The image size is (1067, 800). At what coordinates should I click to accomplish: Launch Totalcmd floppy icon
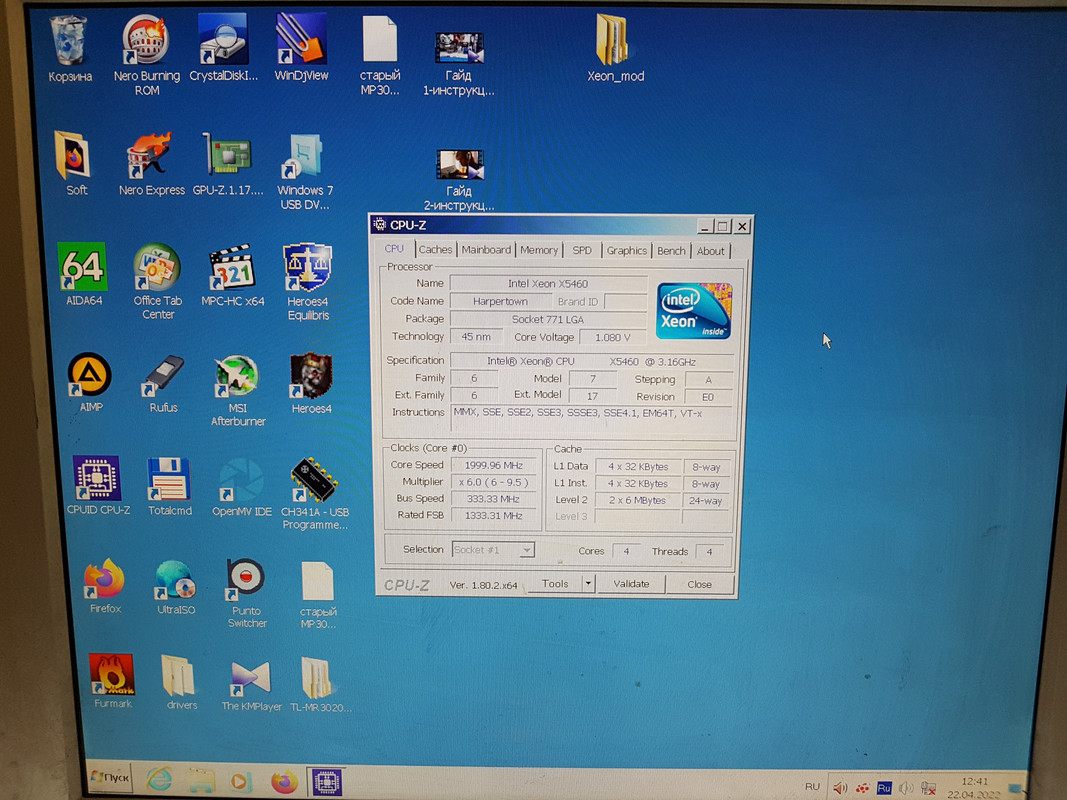(169, 486)
